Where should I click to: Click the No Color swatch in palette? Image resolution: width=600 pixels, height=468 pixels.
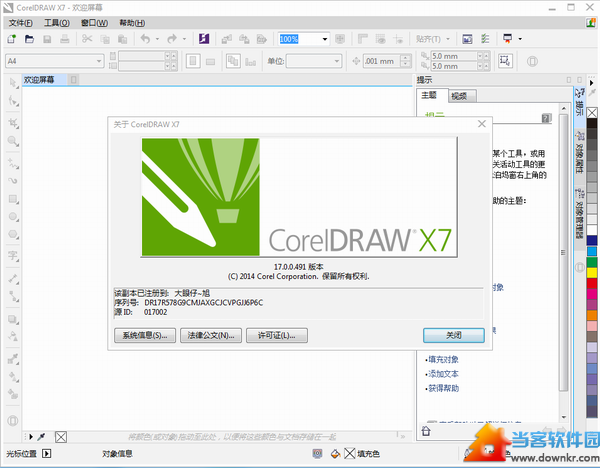coord(592,113)
